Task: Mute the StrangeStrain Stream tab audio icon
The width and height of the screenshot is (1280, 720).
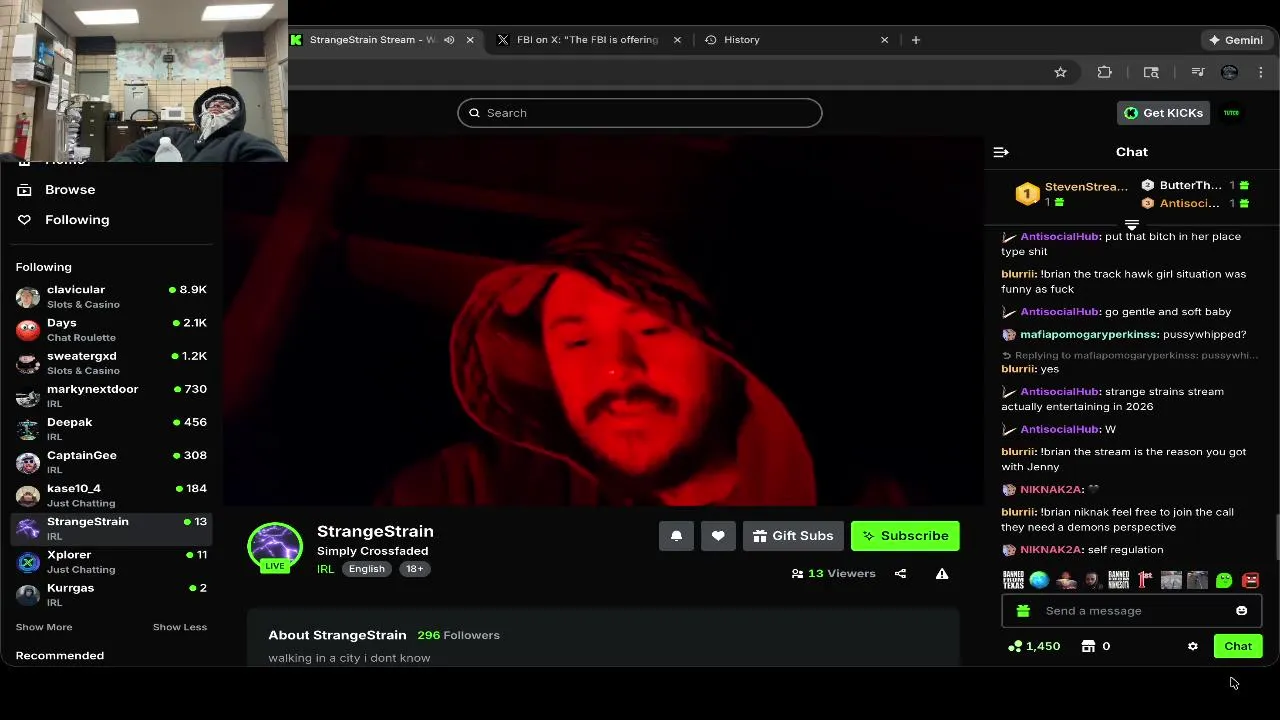Action: point(449,40)
